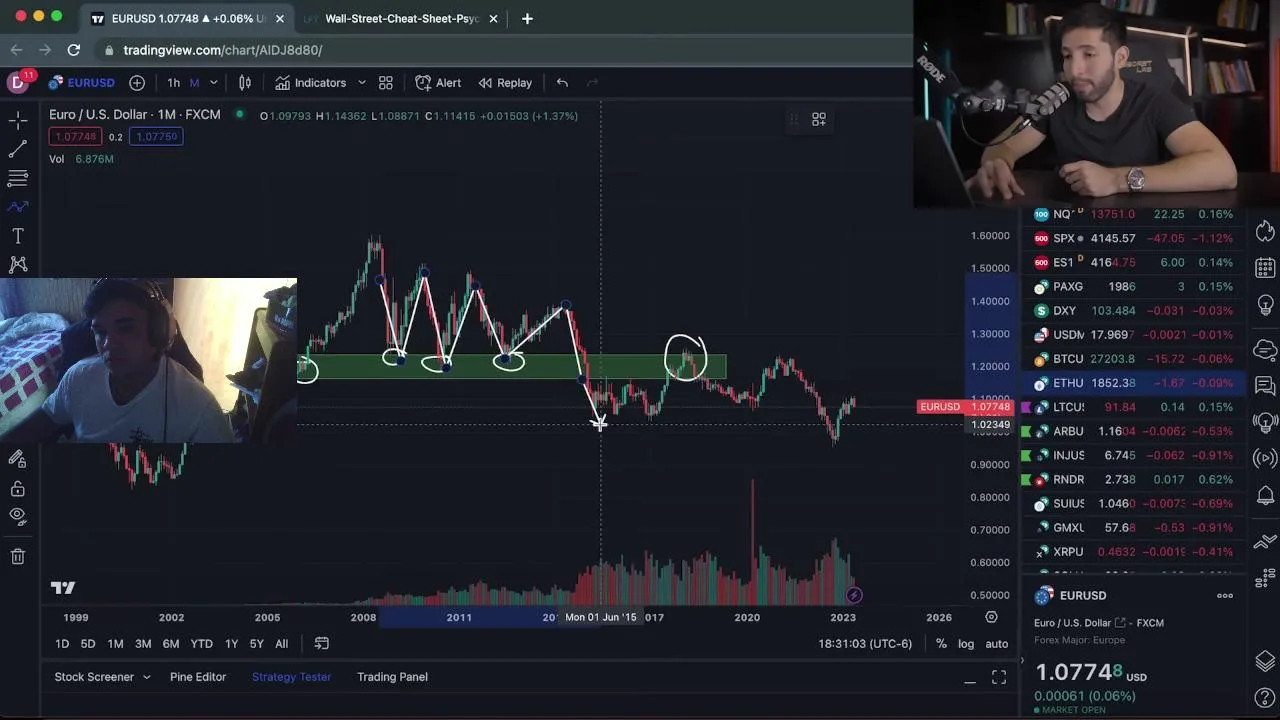Select the ETHU watchlist row
The image size is (1280, 720).
[1135, 383]
